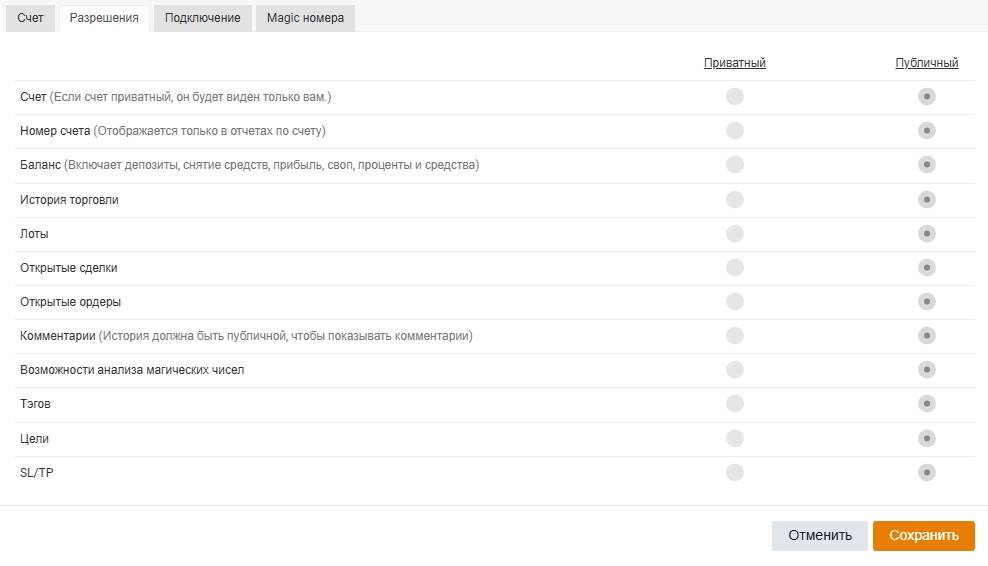Click the Приватный column header link
Screen dimensions: 988x566
[734, 63]
